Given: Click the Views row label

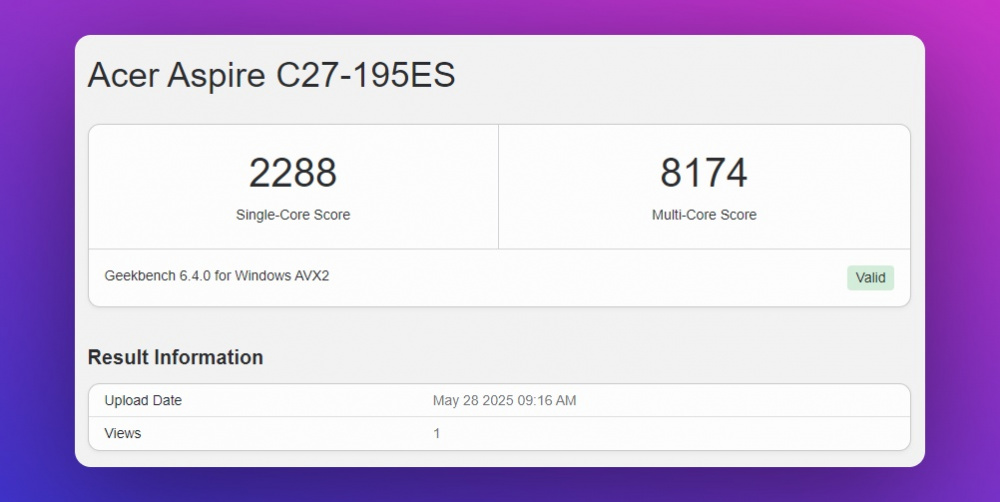Looking at the screenshot, I should click(123, 434).
